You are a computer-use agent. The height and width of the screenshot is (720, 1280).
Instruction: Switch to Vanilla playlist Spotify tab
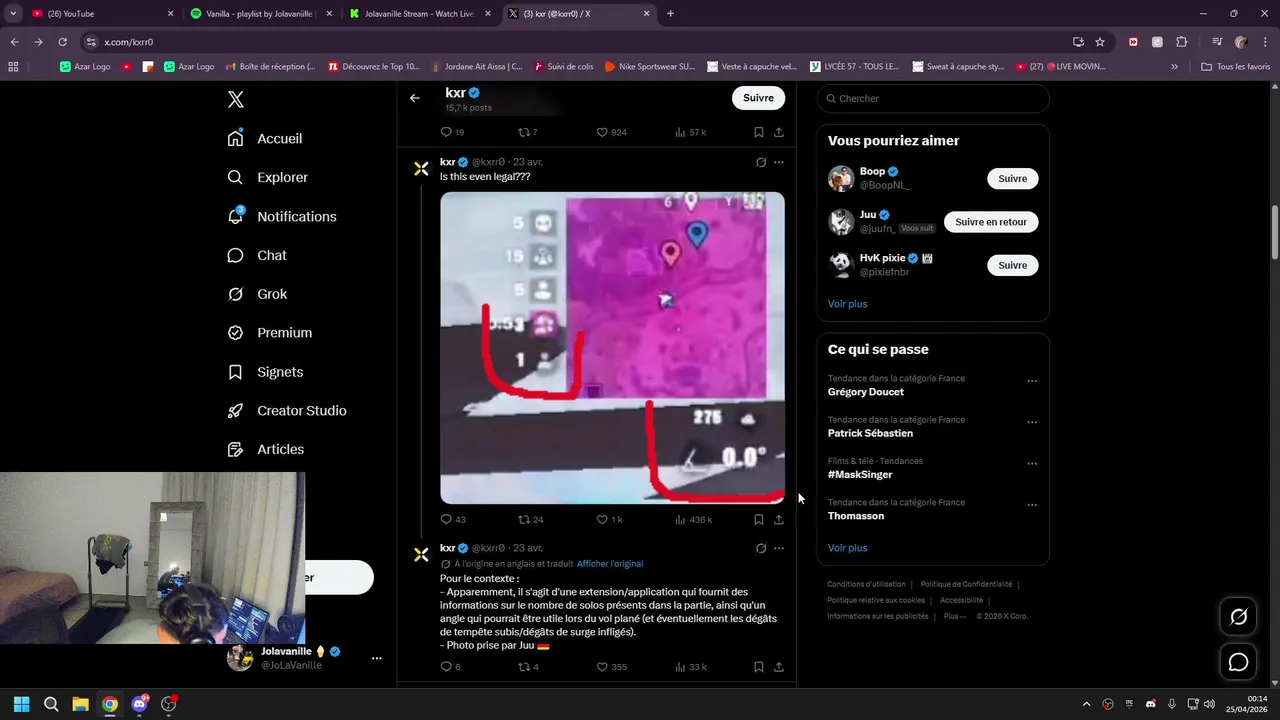click(x=262, y=14)
